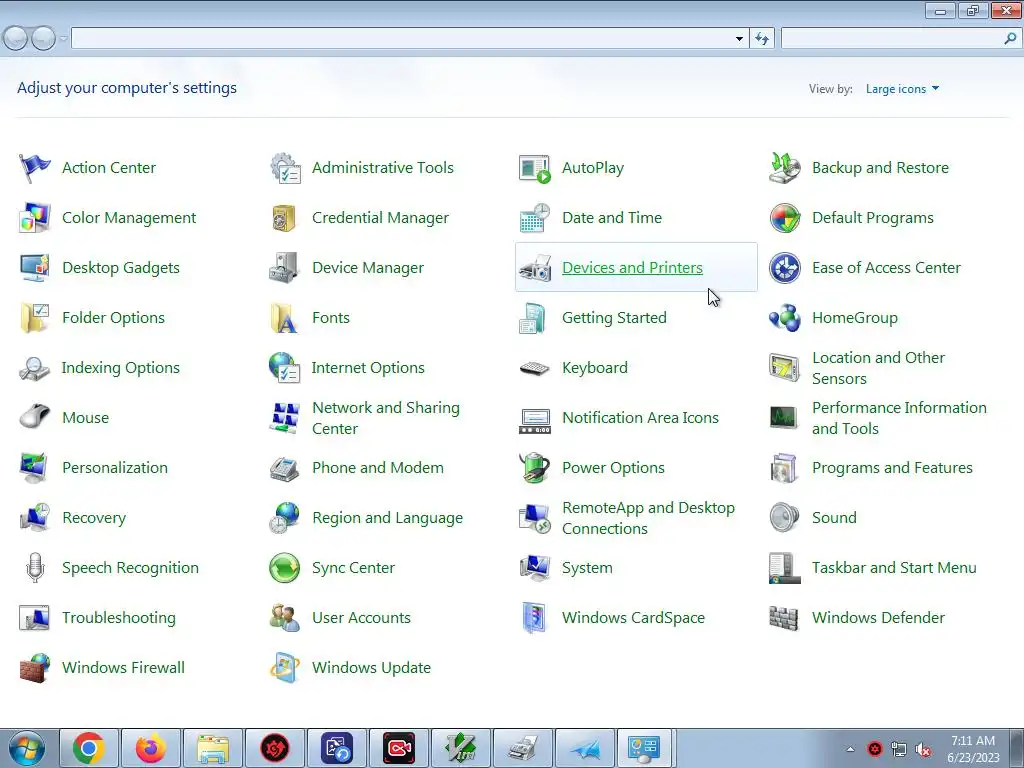Open RemoteApp and Desktop Connections link
This screenshot has height=768, width=1024.
648,518
